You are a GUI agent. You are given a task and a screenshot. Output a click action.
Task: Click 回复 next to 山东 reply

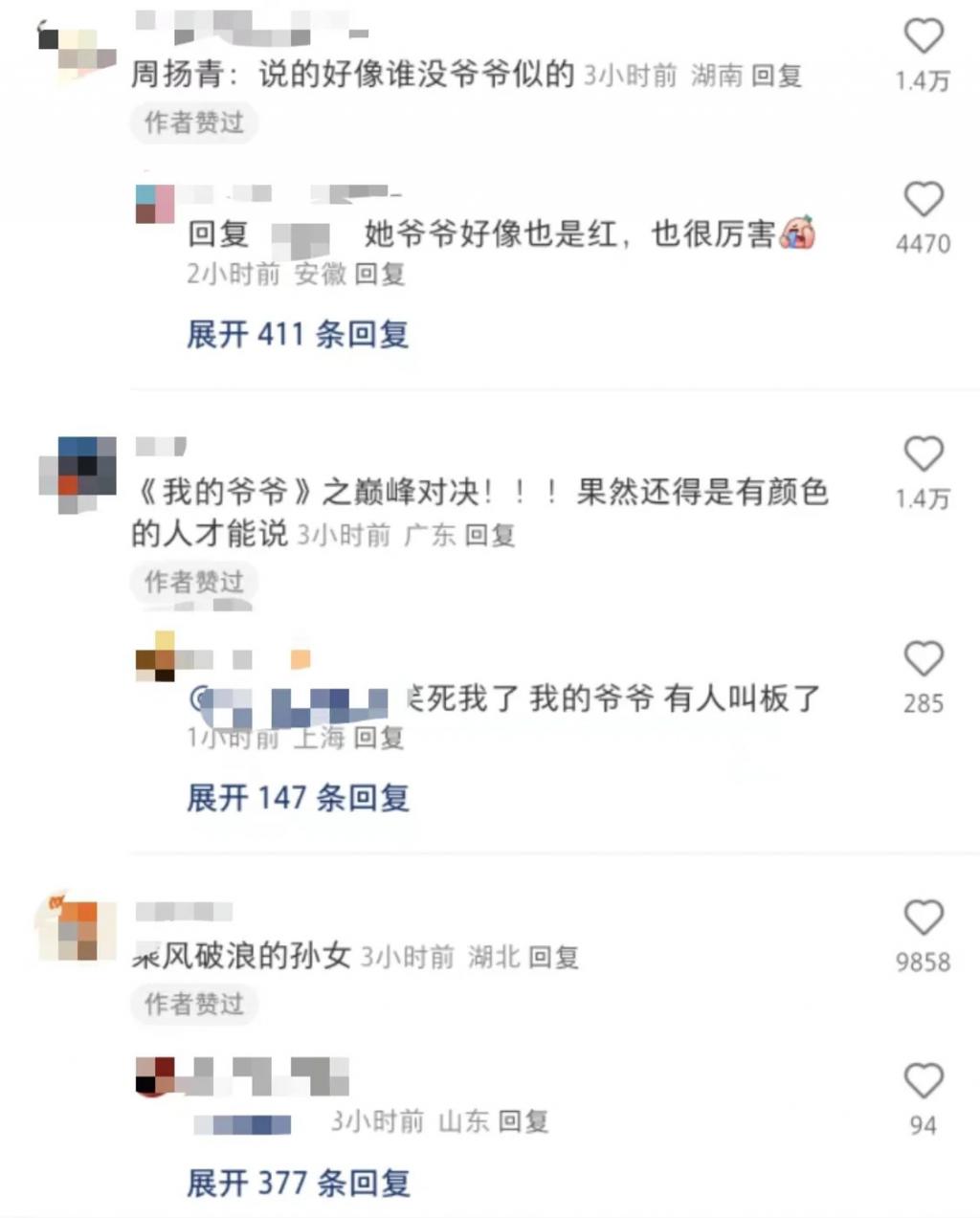(523, 1121)
